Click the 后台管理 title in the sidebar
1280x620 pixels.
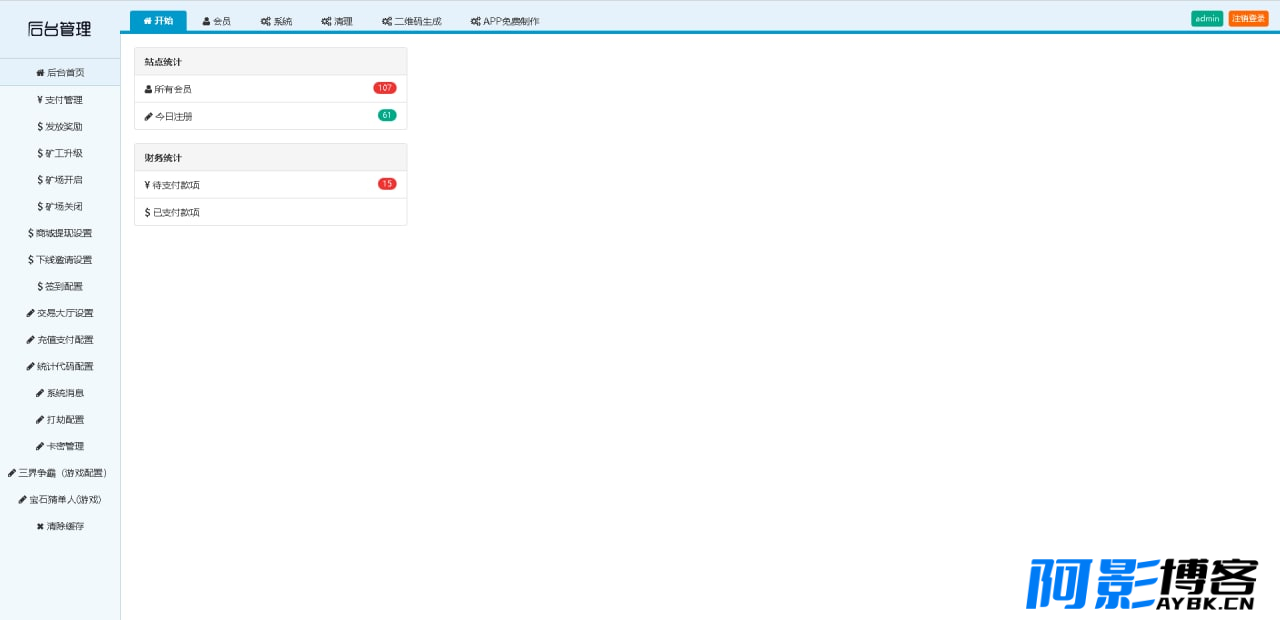60,29
